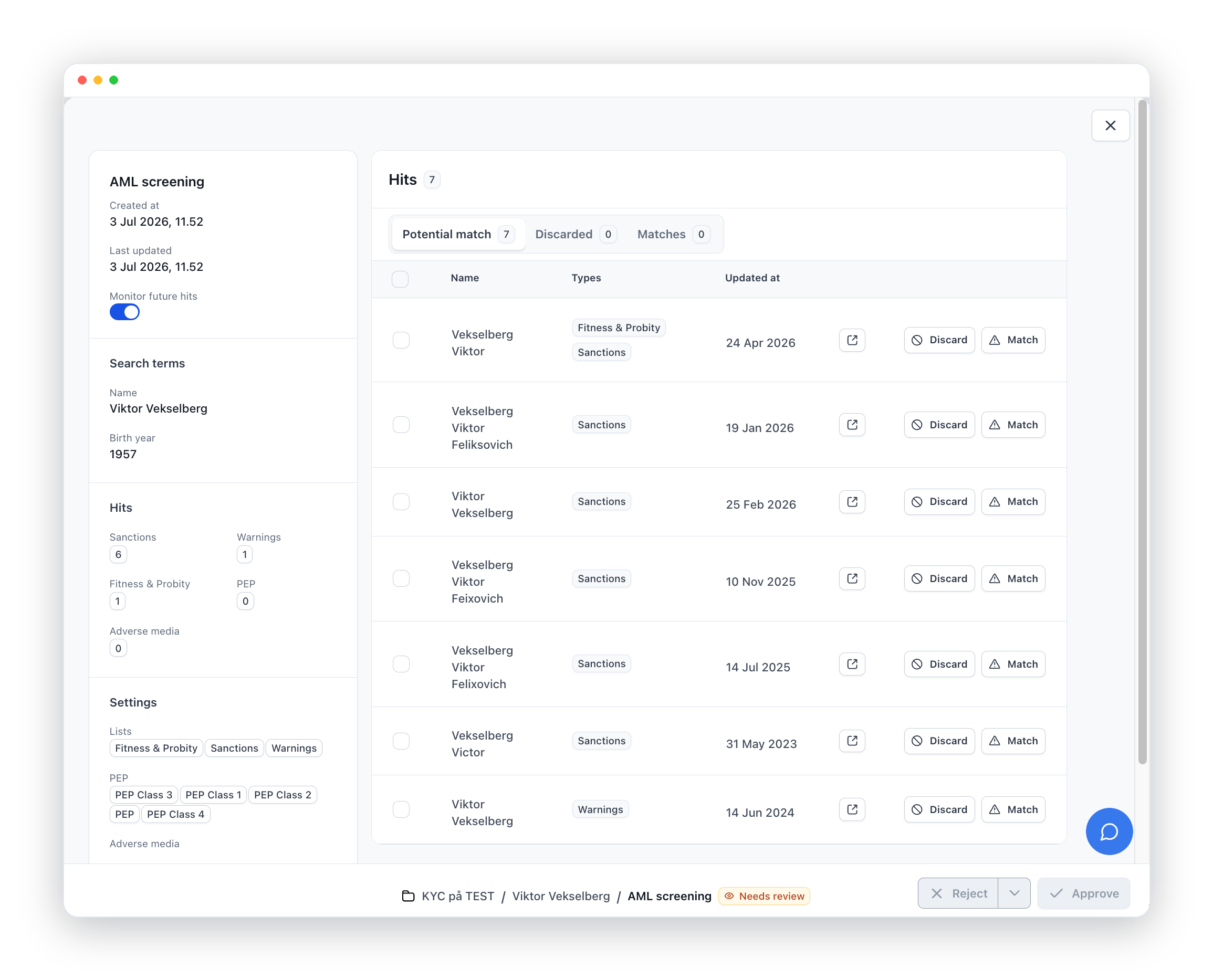Click the vertical scrollbar of the panel

click(1142, 432)
